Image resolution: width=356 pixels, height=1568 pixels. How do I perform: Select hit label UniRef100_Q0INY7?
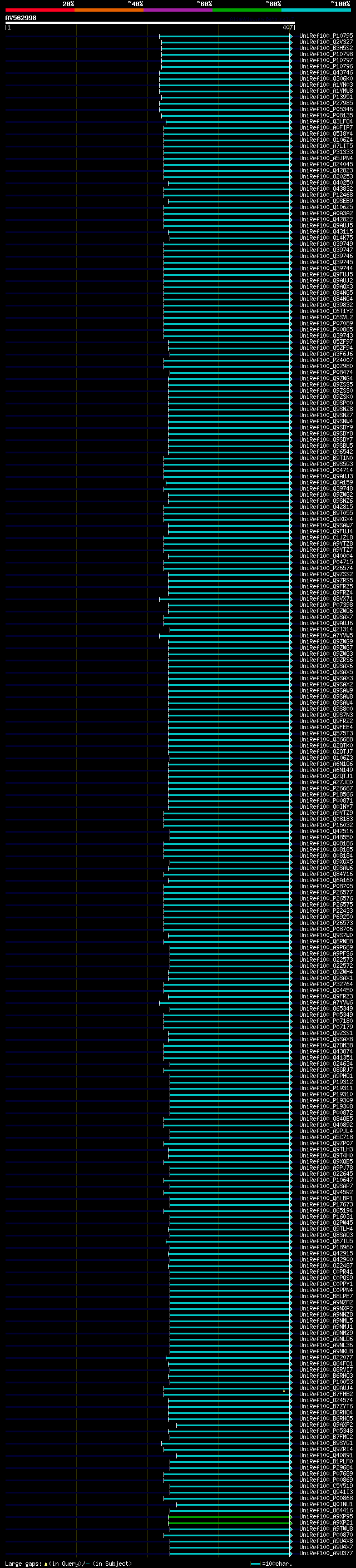[x=326, y=807]
